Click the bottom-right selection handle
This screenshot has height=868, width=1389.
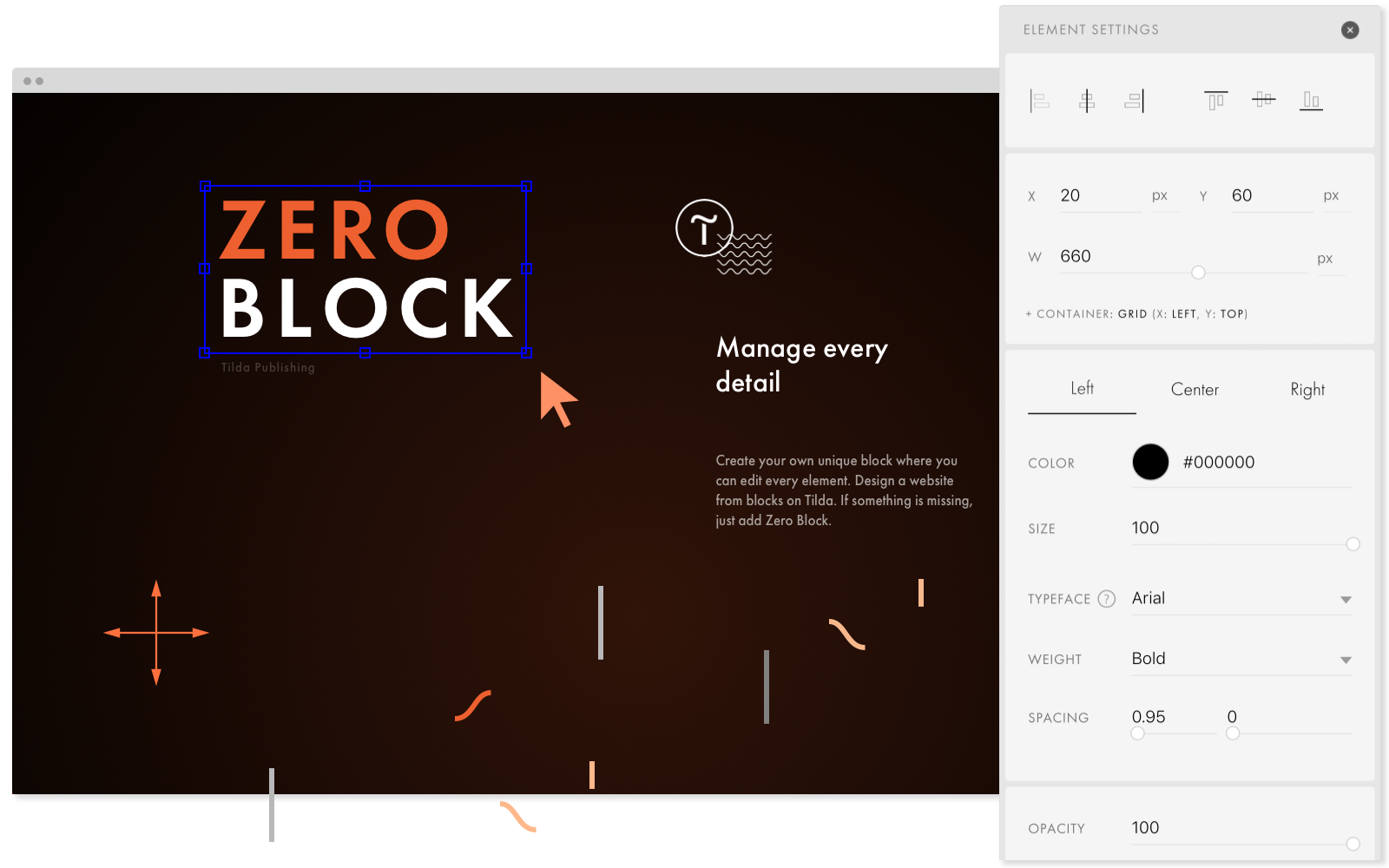point(526,352)
